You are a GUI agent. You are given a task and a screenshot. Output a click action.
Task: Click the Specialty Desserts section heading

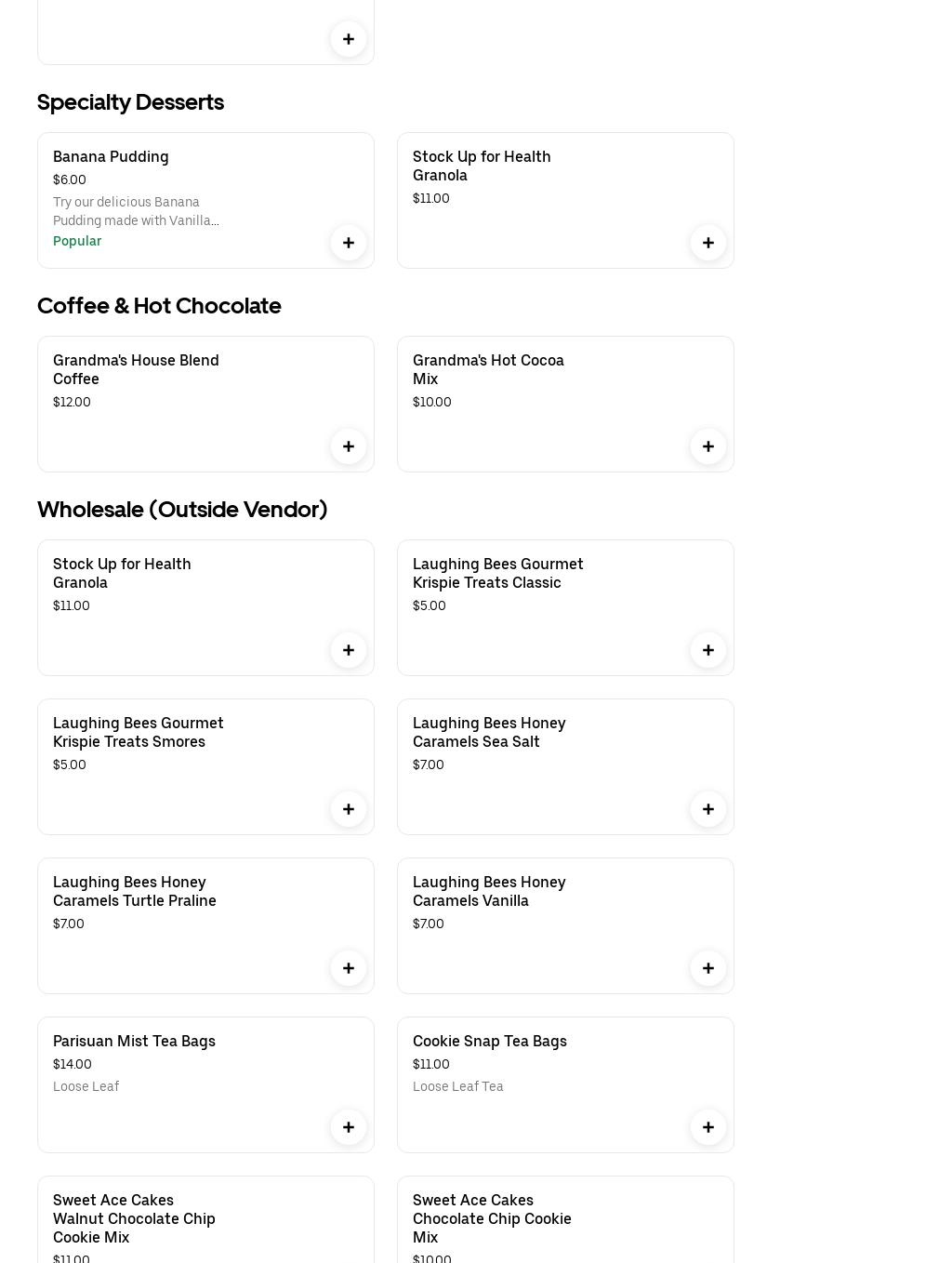pyautogui.click(x=130, y=101)
